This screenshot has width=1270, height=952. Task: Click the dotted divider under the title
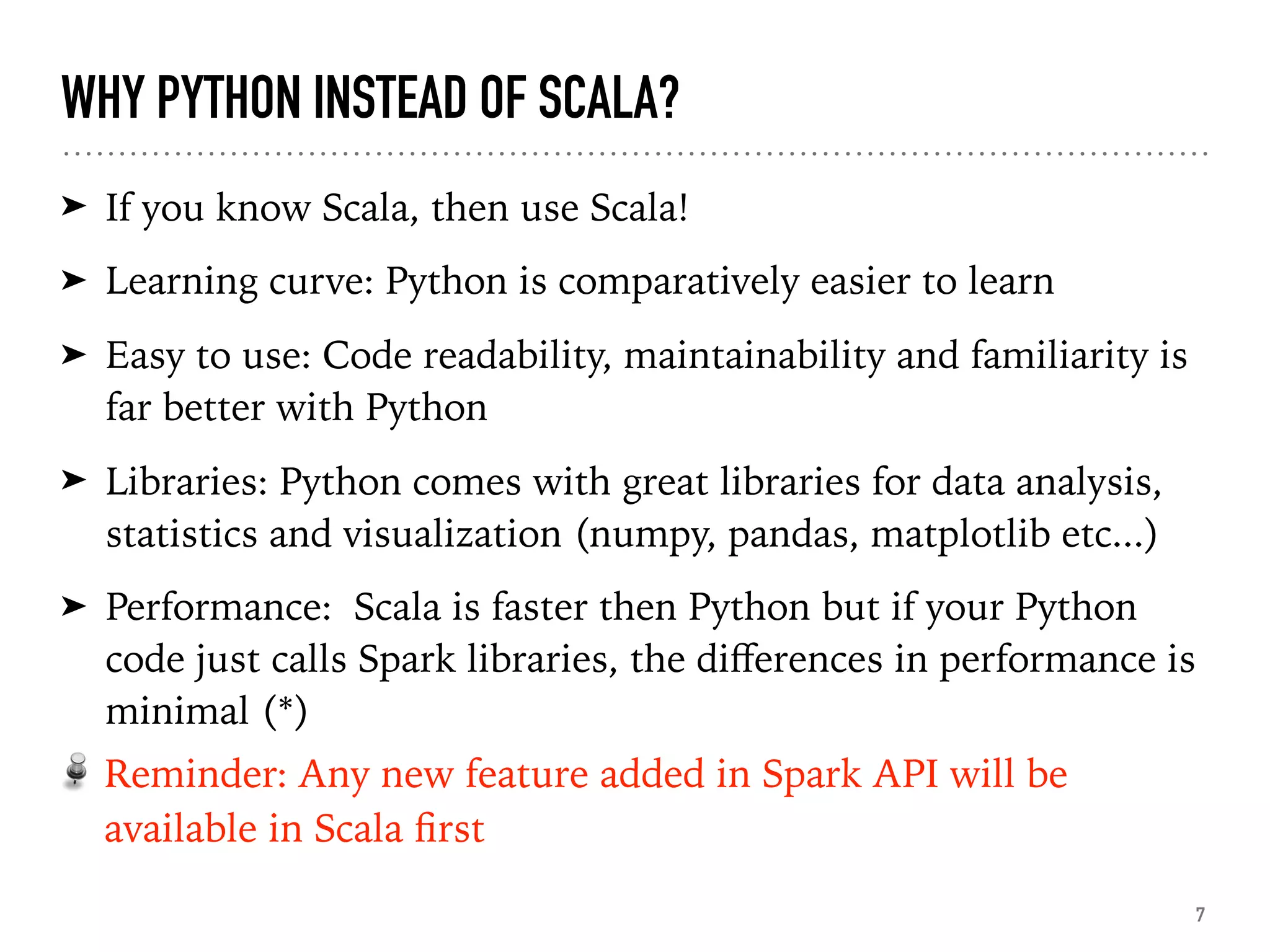coord(635,153)
